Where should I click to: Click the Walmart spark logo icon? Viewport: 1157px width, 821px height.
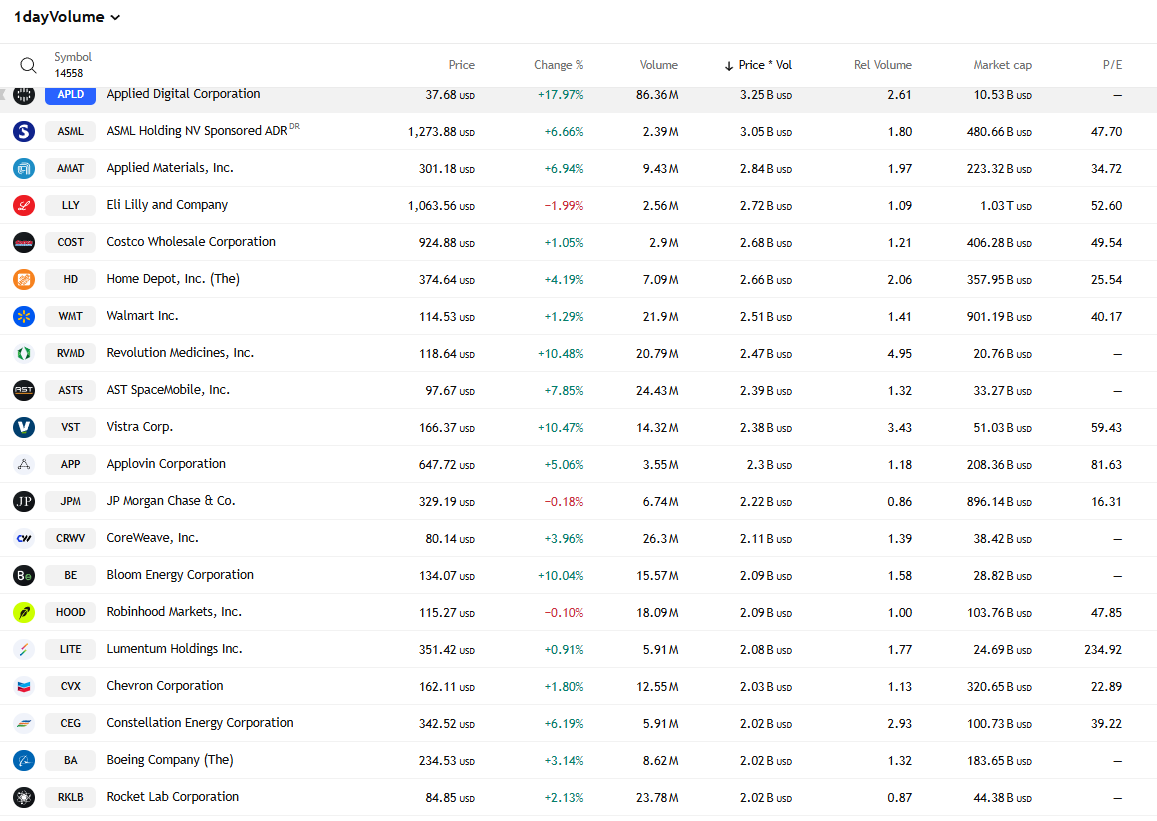click(x=24, y=316)
